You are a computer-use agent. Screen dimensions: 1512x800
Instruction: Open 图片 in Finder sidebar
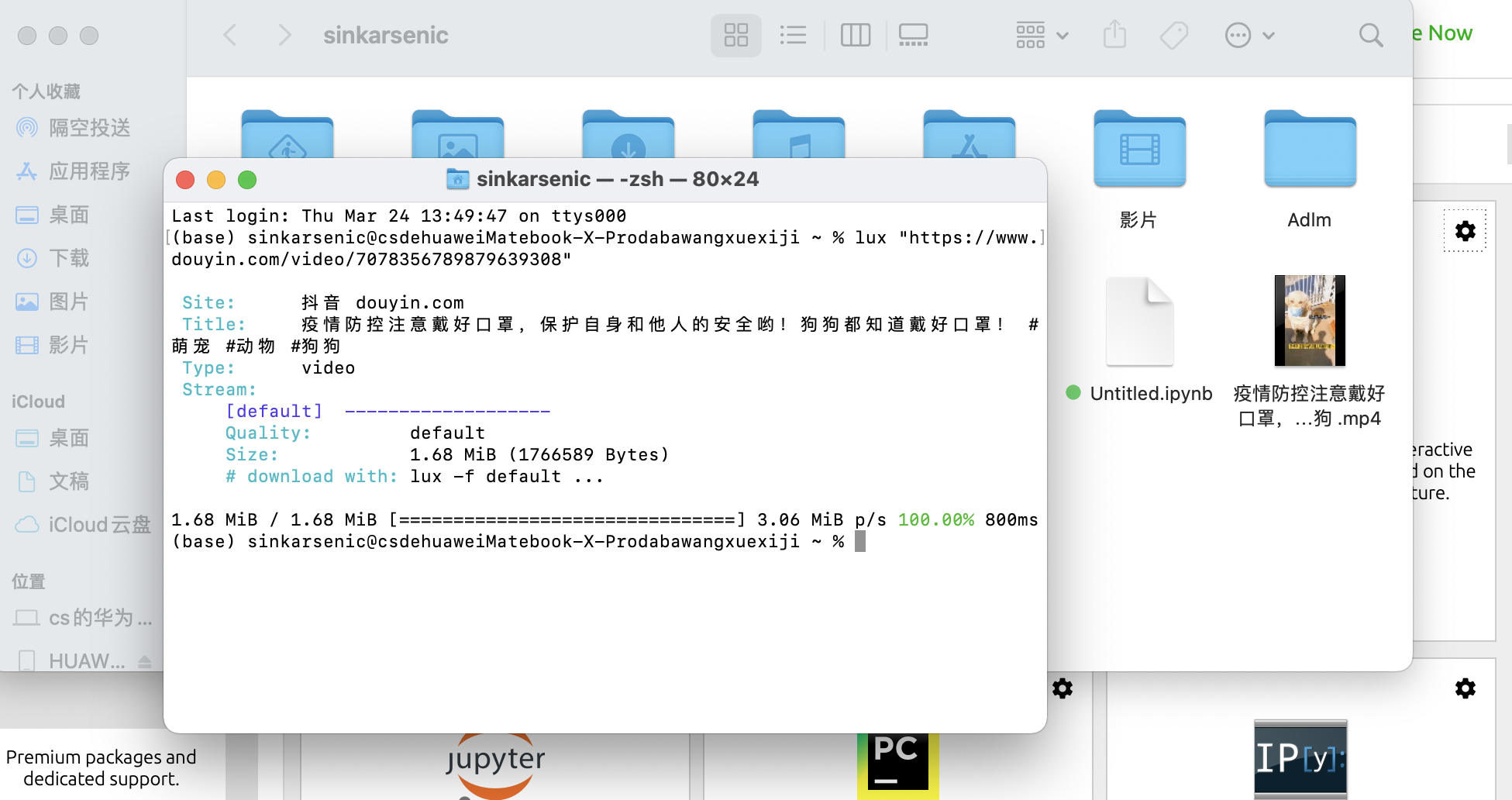[53, 302]
